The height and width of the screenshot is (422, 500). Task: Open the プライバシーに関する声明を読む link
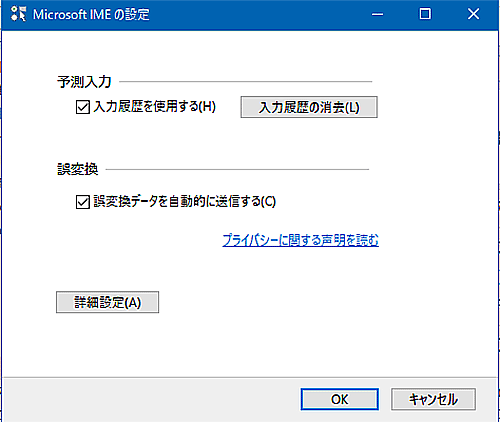(x=300, y=240)
